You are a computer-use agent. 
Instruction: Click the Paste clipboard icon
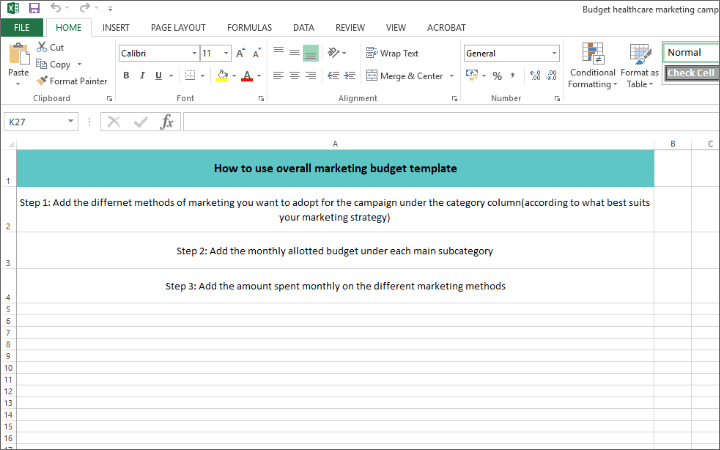[18, 58]
